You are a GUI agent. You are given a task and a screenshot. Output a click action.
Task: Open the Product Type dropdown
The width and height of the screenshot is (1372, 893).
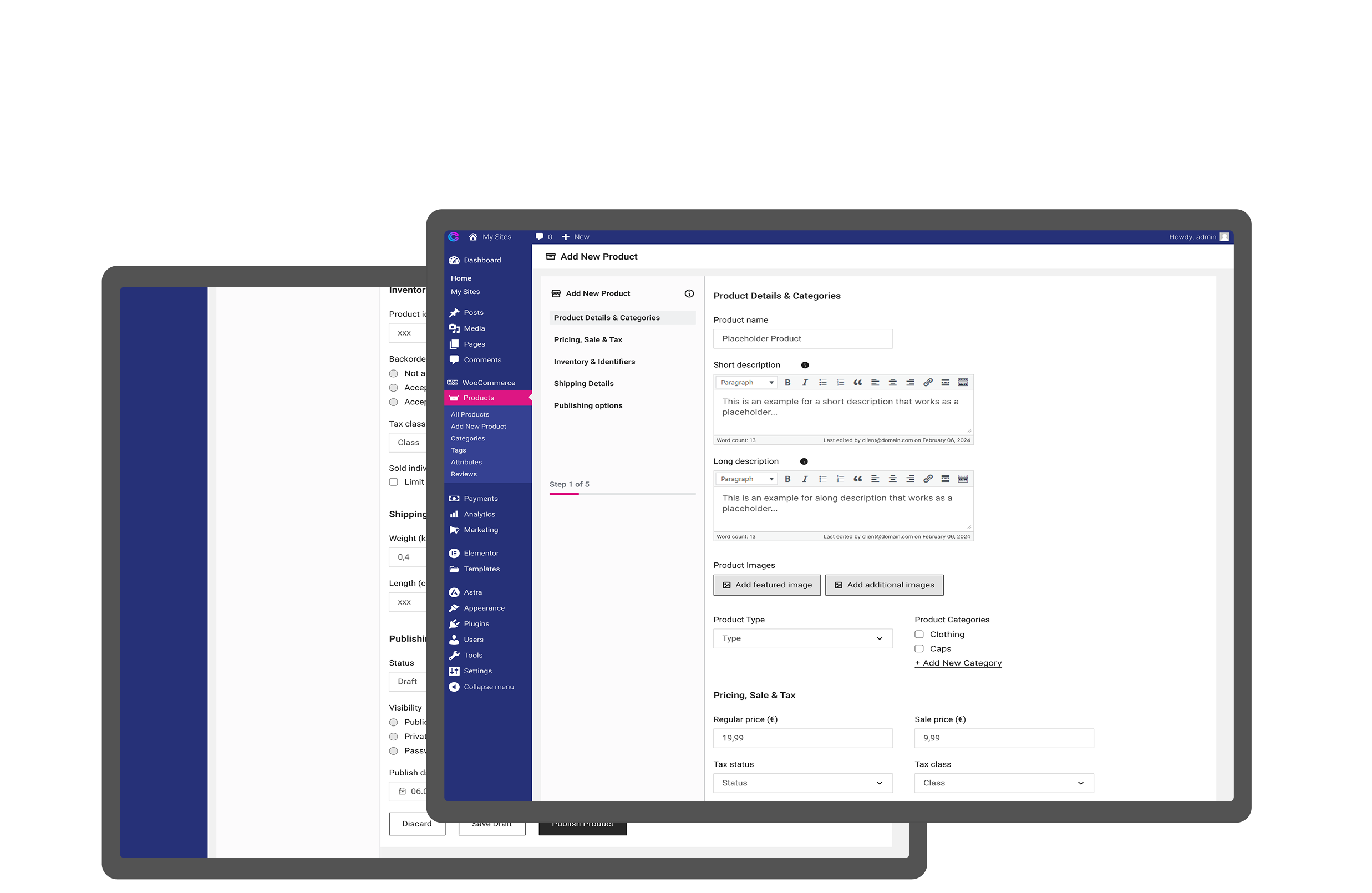802,638
